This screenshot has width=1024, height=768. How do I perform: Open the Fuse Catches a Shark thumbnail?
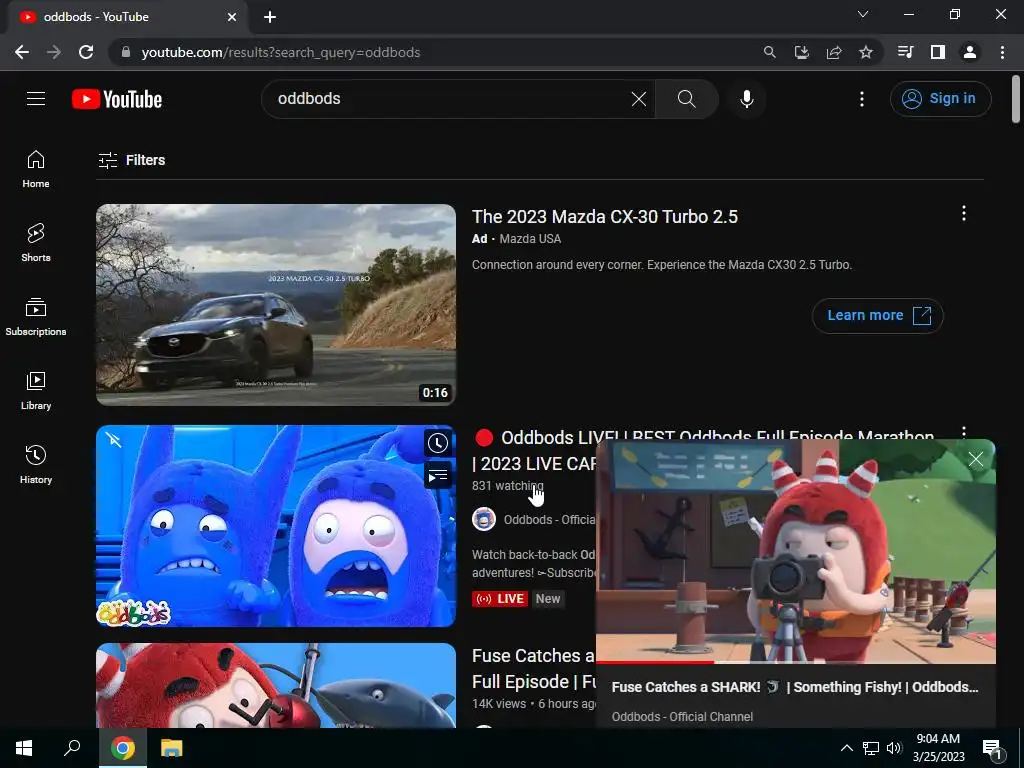tap(276, 685)
